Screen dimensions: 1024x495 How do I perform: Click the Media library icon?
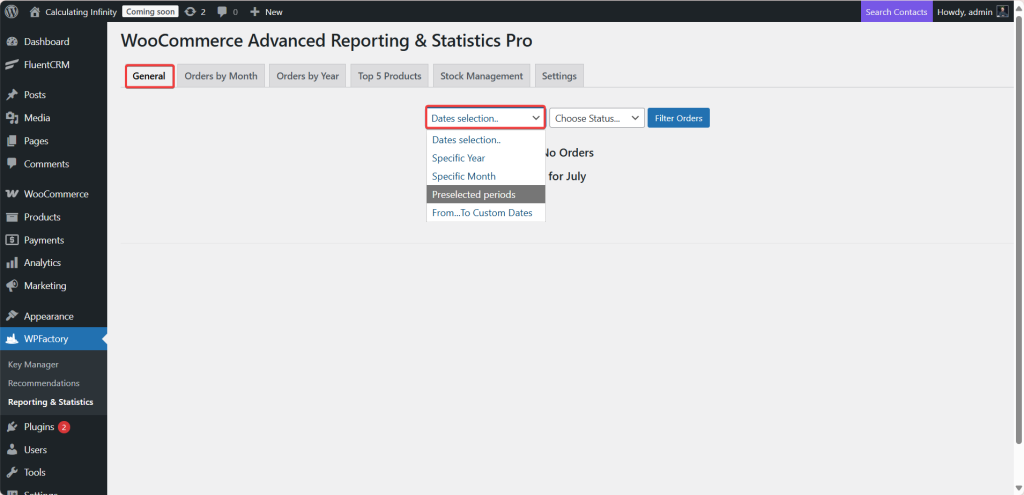(x=12, y=118)
